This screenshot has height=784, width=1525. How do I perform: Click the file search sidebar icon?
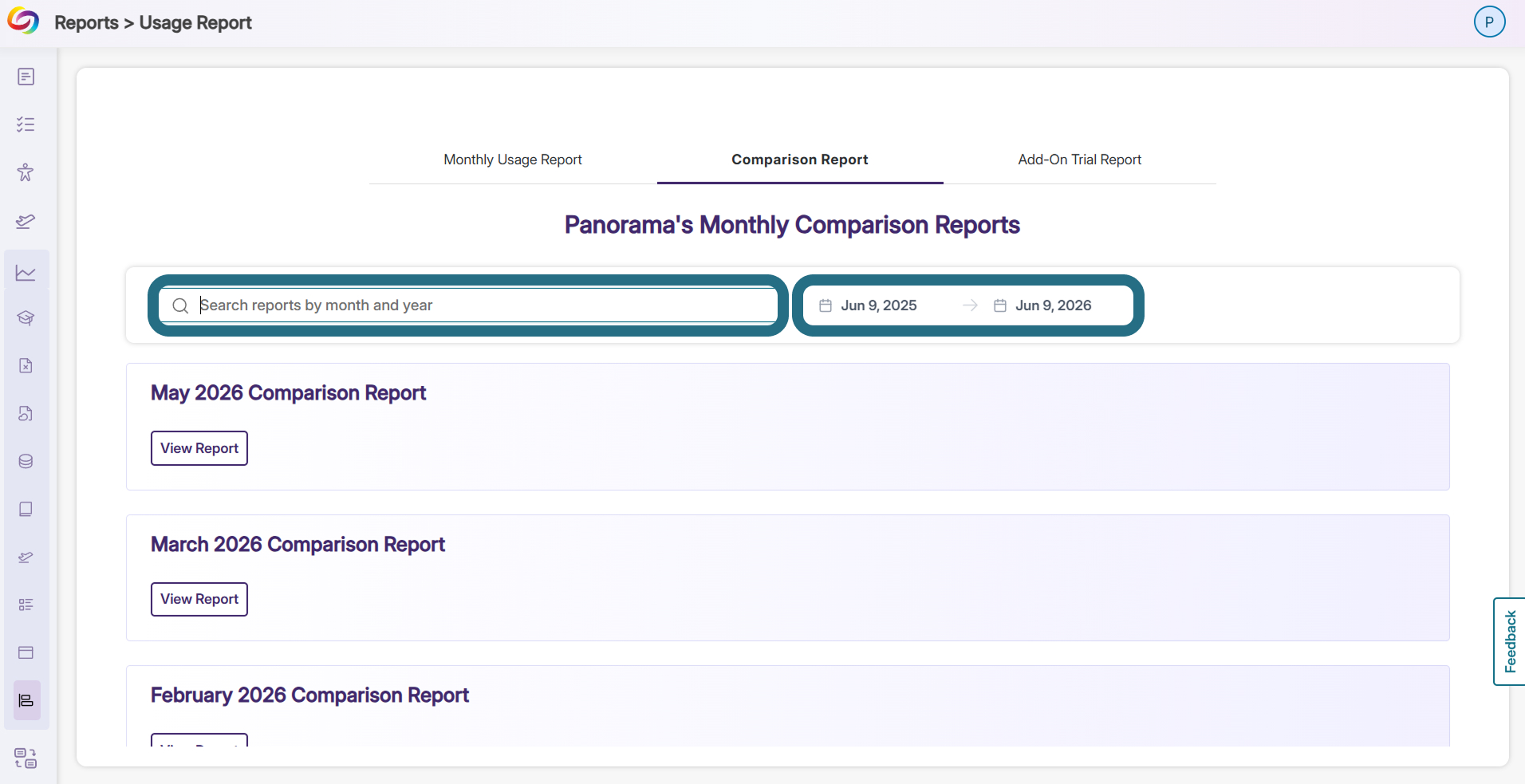click(x=26, y=413)
